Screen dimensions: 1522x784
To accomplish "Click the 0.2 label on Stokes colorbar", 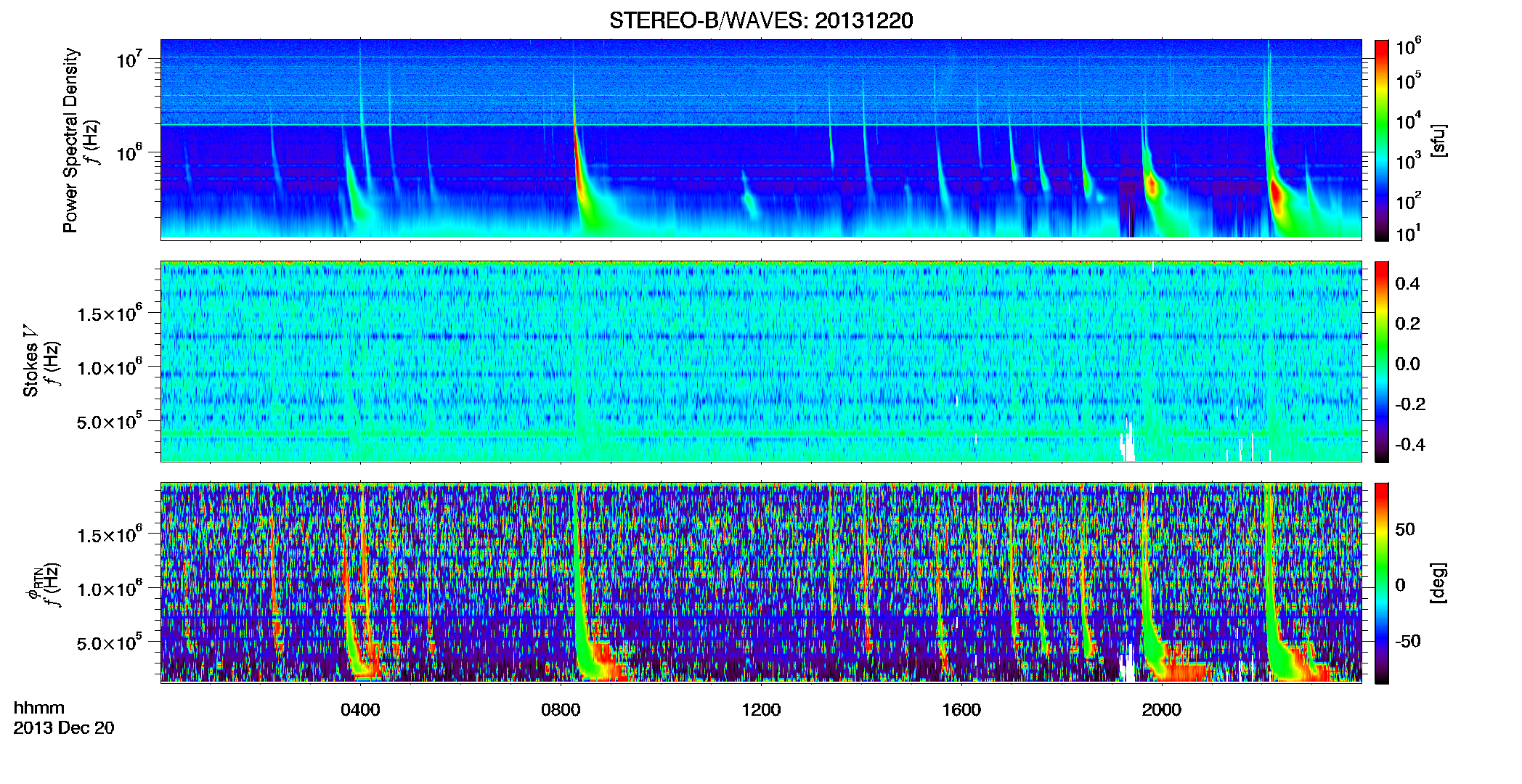I will point(1407,324).
